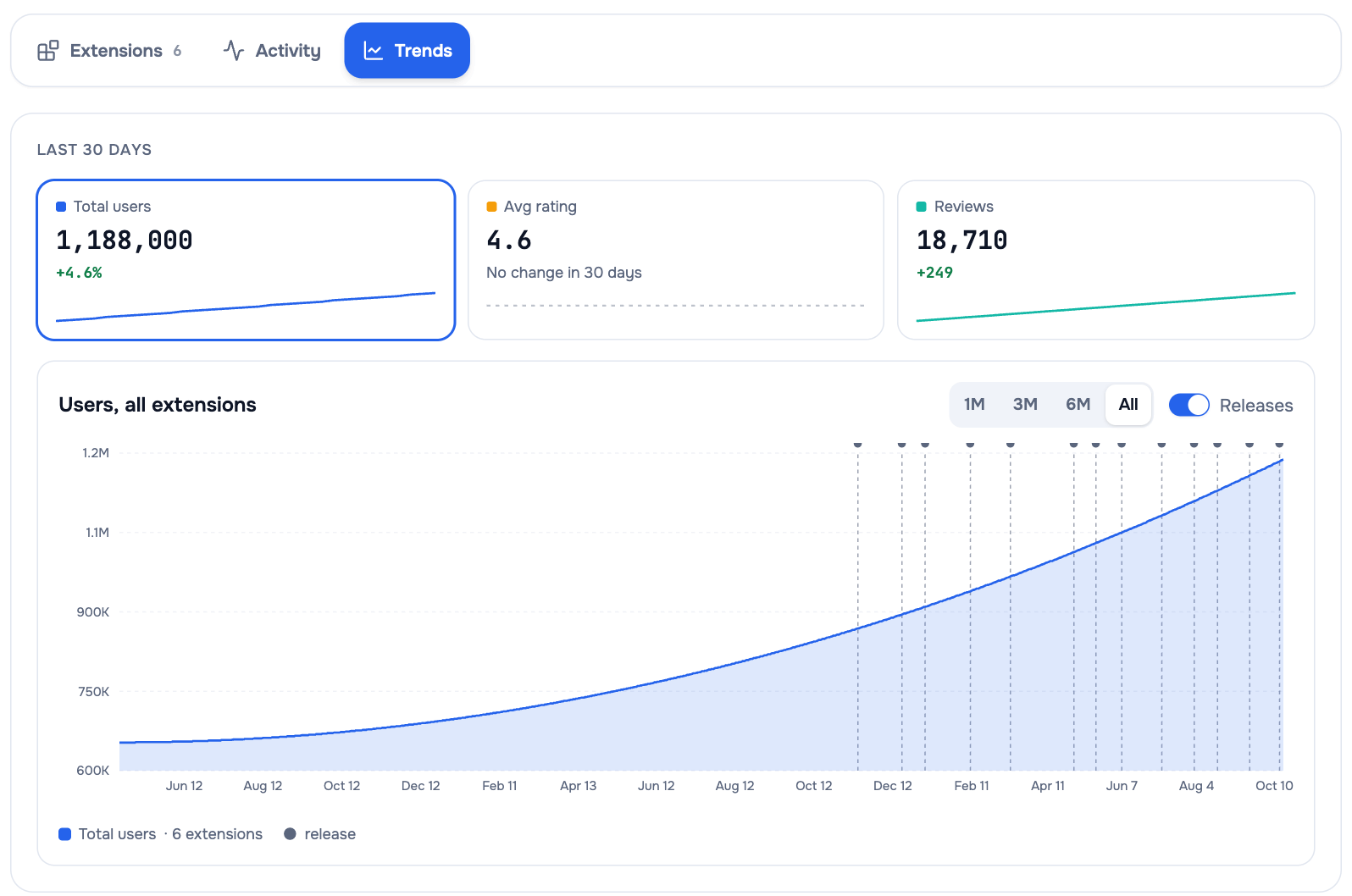Select the Trends tab
1352x896 pixels.
click(407, 51)
